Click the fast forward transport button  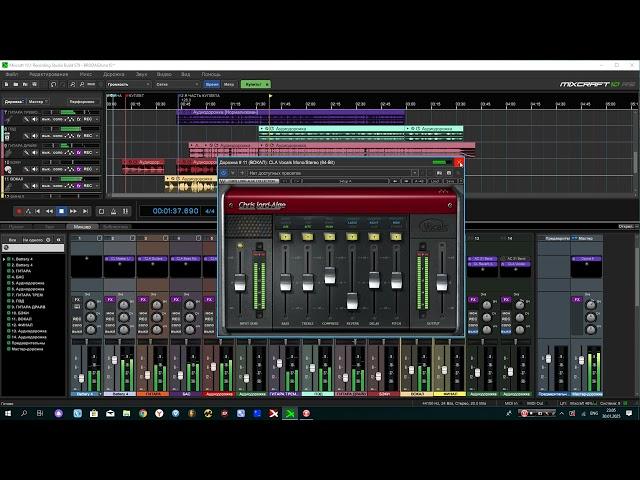pos(73,211)
